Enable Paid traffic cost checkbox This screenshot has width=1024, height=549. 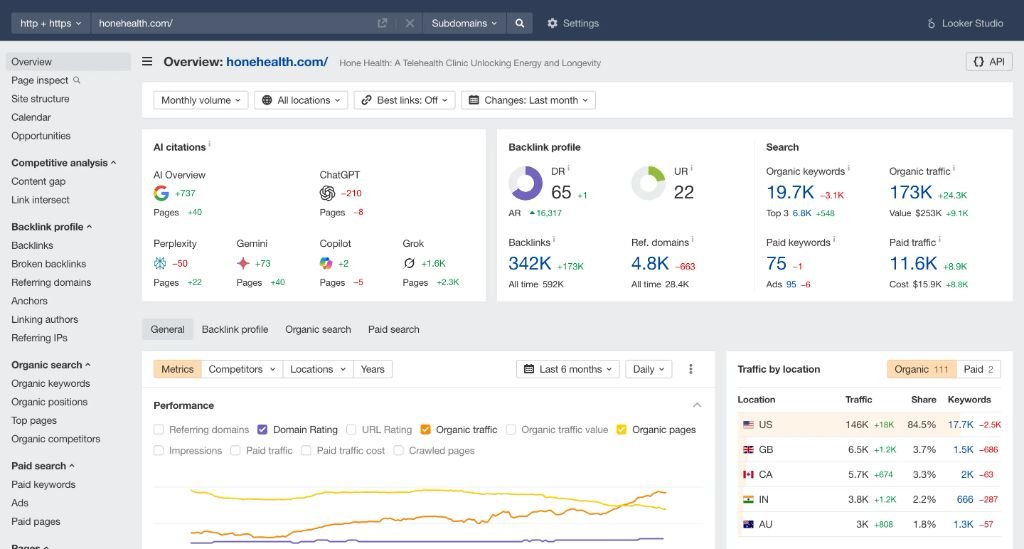pyautogui.click(x=306, y=450)
